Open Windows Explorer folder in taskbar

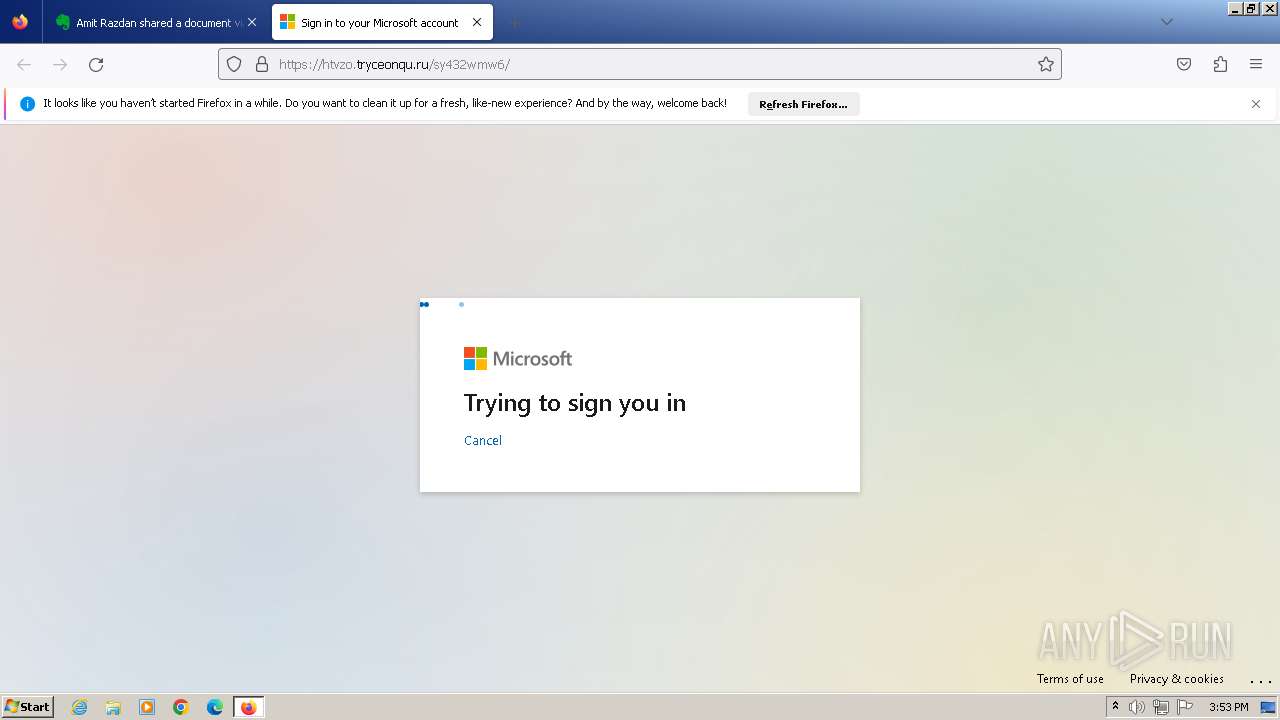(x=113, y=707)
